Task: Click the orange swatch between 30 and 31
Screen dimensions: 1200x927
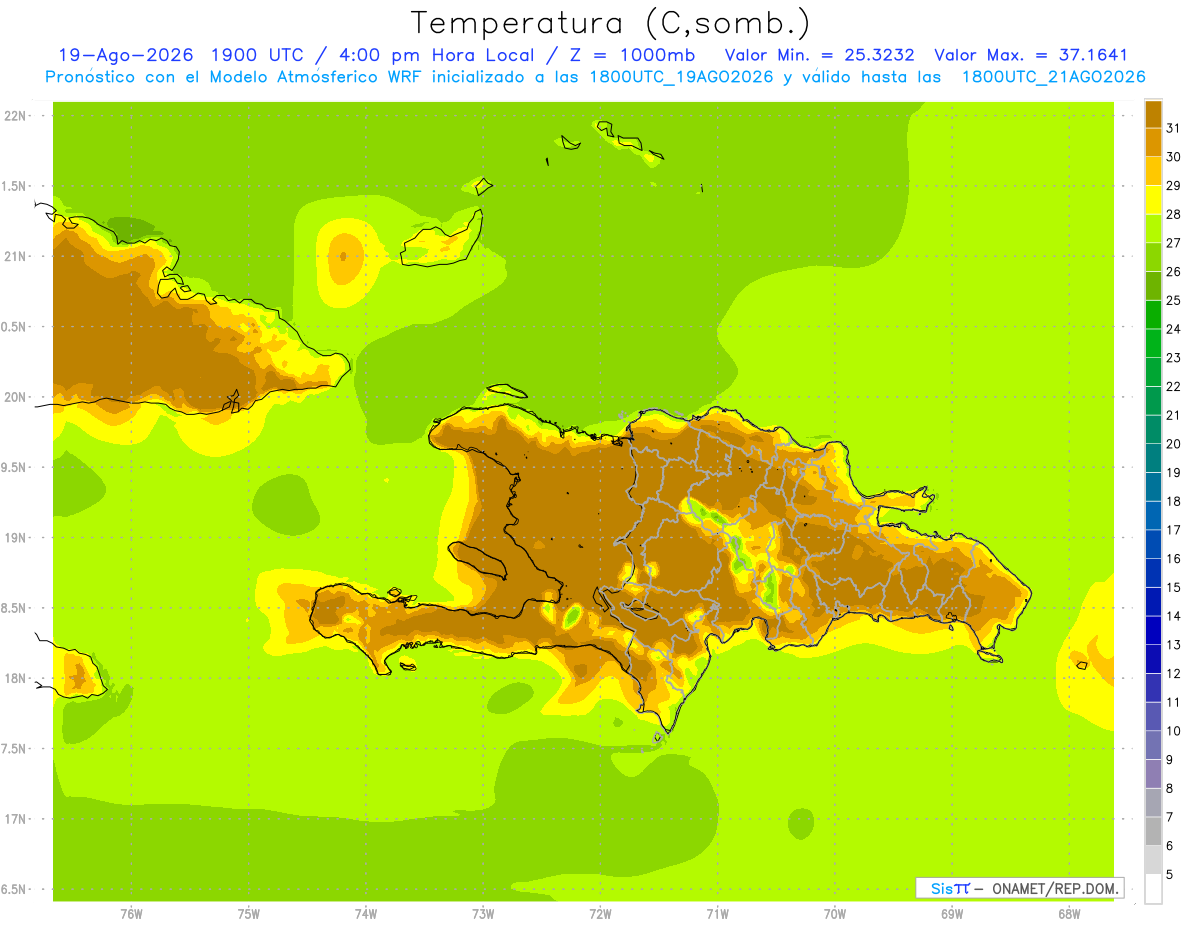Action: (x=1153, y=143)
